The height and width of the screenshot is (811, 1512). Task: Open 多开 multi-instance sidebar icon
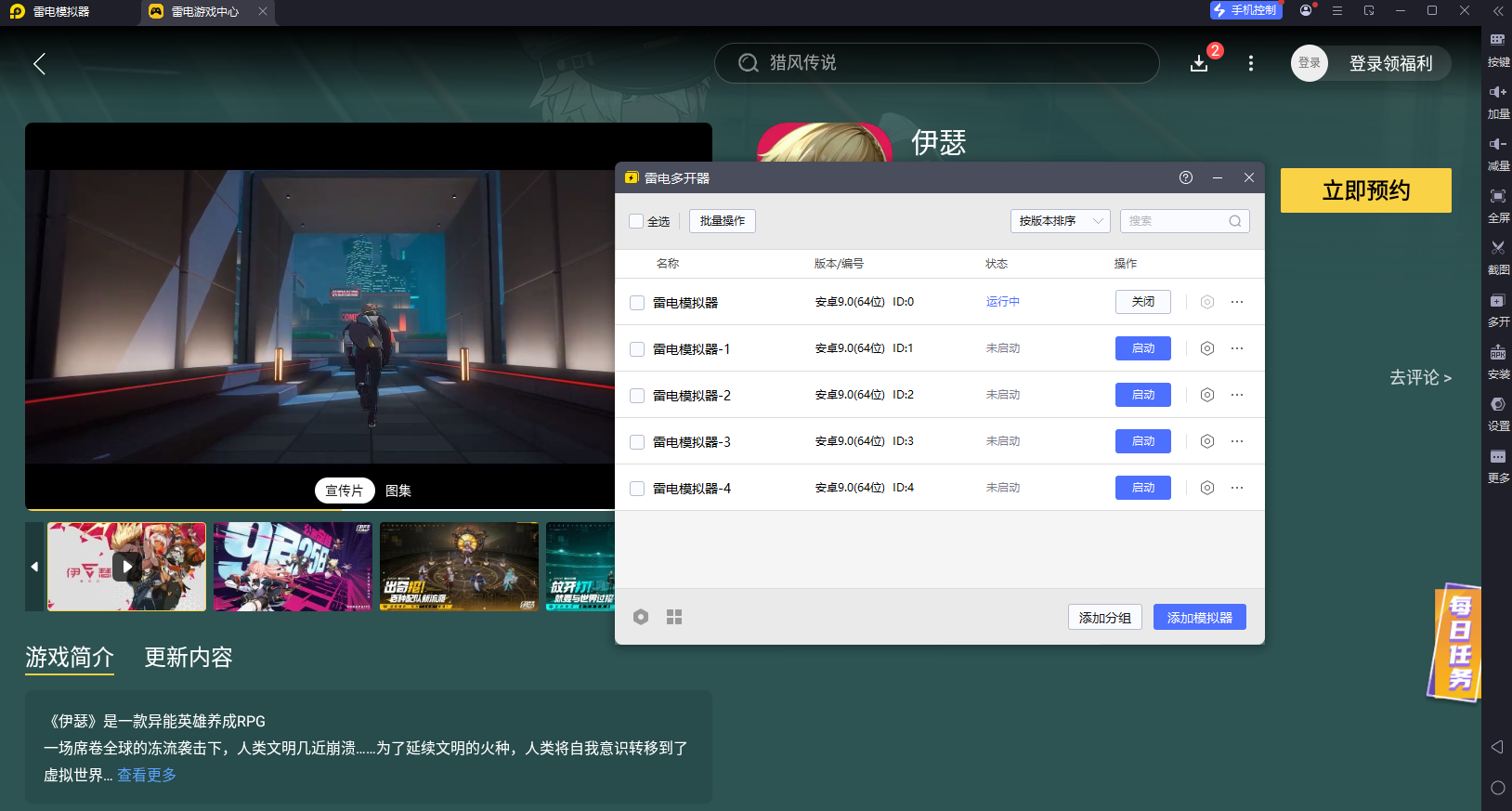pos(1497,310)
